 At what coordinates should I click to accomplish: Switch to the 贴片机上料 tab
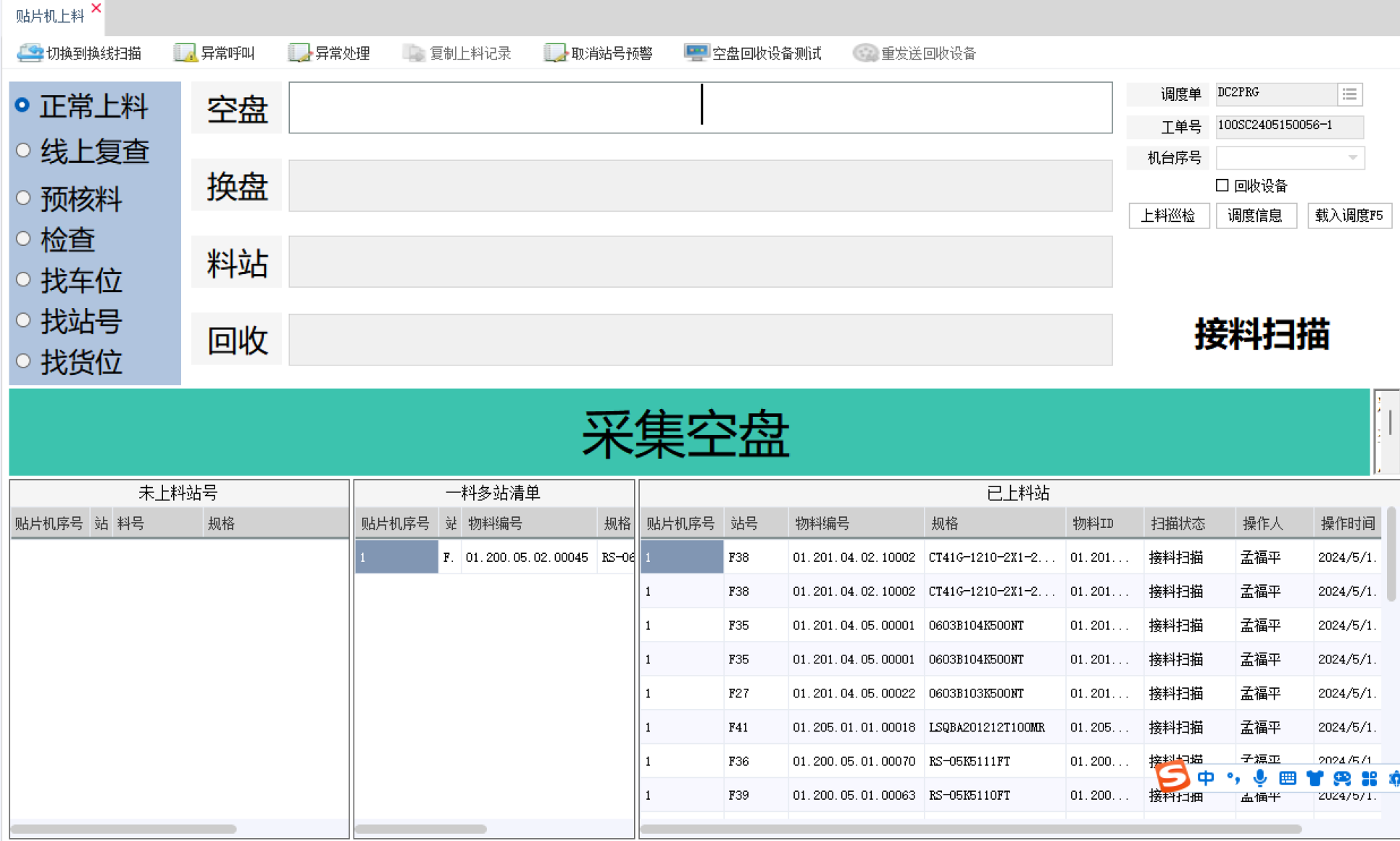[49, 16]
